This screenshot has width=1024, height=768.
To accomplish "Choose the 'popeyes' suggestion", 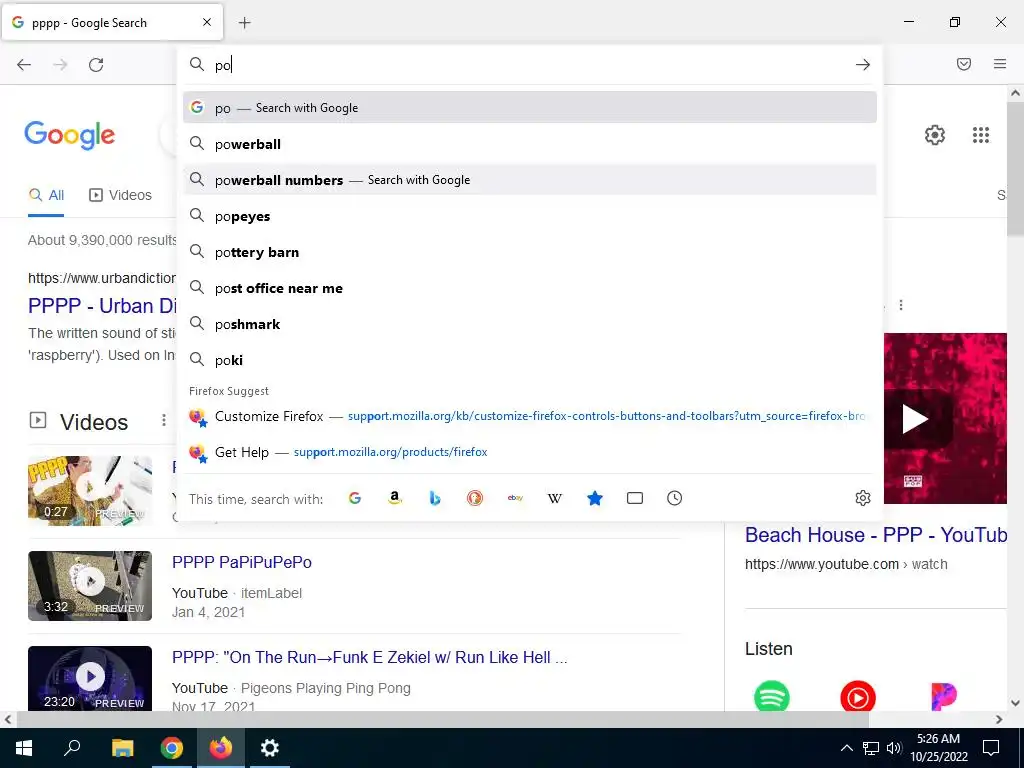I will (x=530, y=216).
